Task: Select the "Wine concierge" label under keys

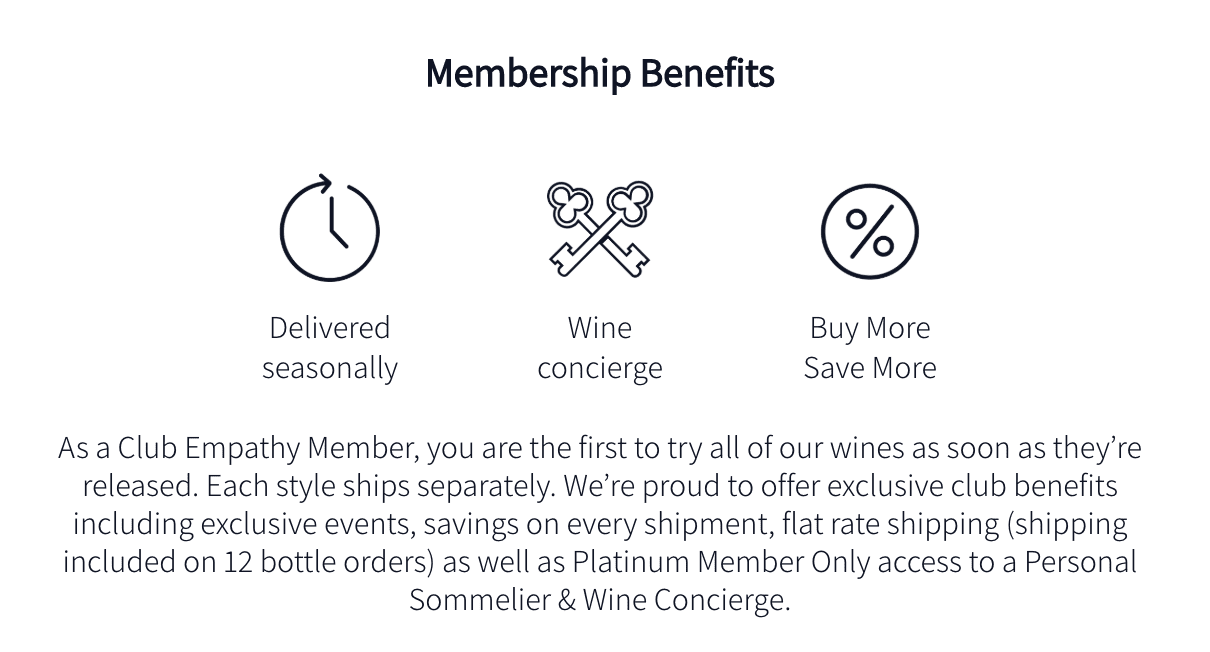Action: 600,347
